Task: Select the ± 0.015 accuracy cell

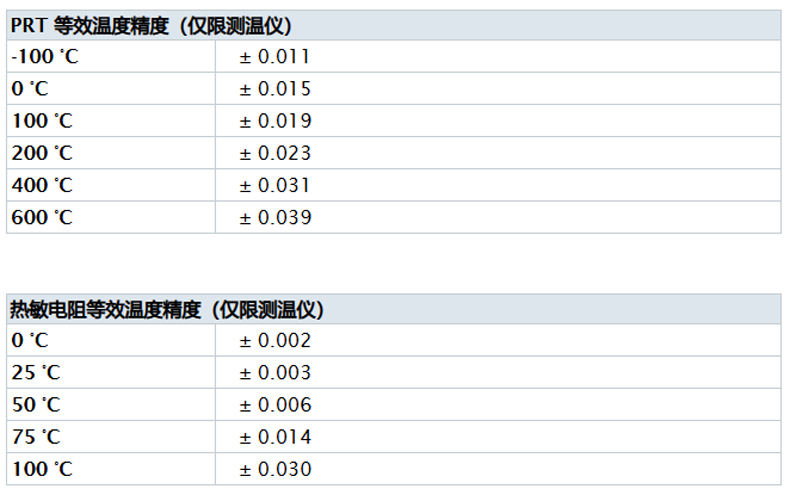Action: click(x=275, y=89)
